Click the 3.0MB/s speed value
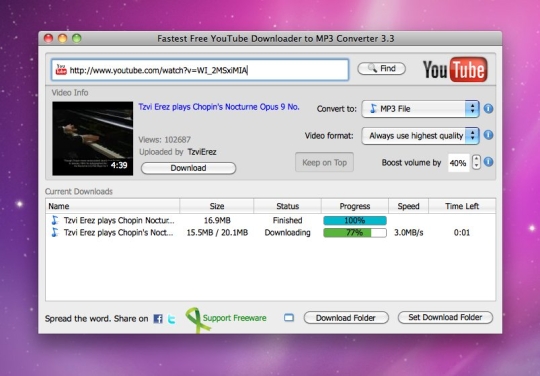The height and width of the screenshot is (376, 540). [408, 232]
